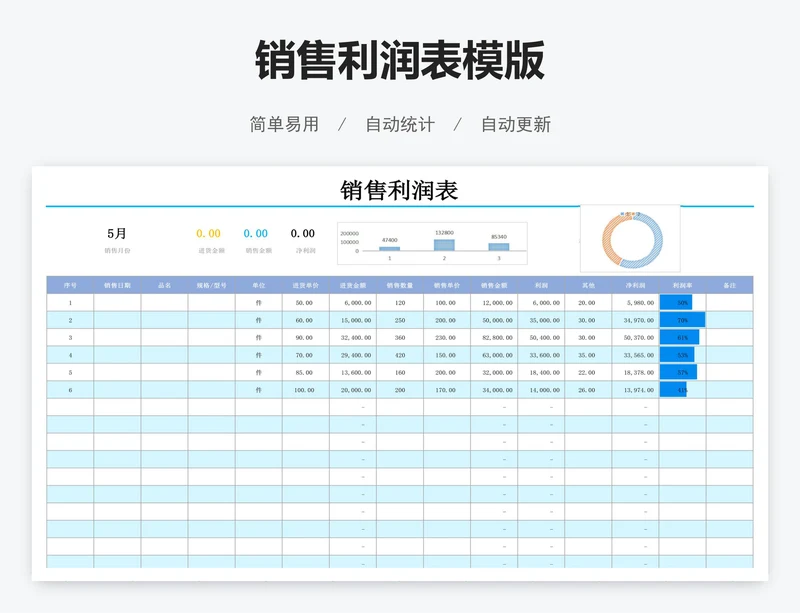The image size is (800, 613).
Task: Click the 利润 column header
Action: click(541, 285)
